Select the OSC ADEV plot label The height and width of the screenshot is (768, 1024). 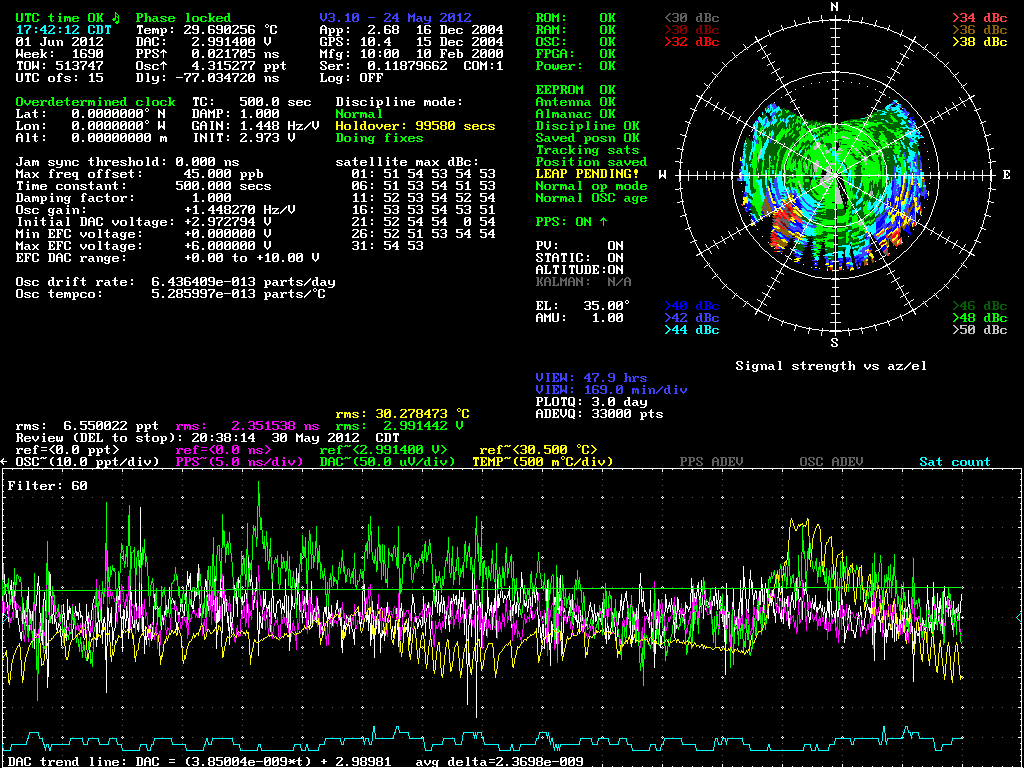pyautogui.click(x=831, y=462)
